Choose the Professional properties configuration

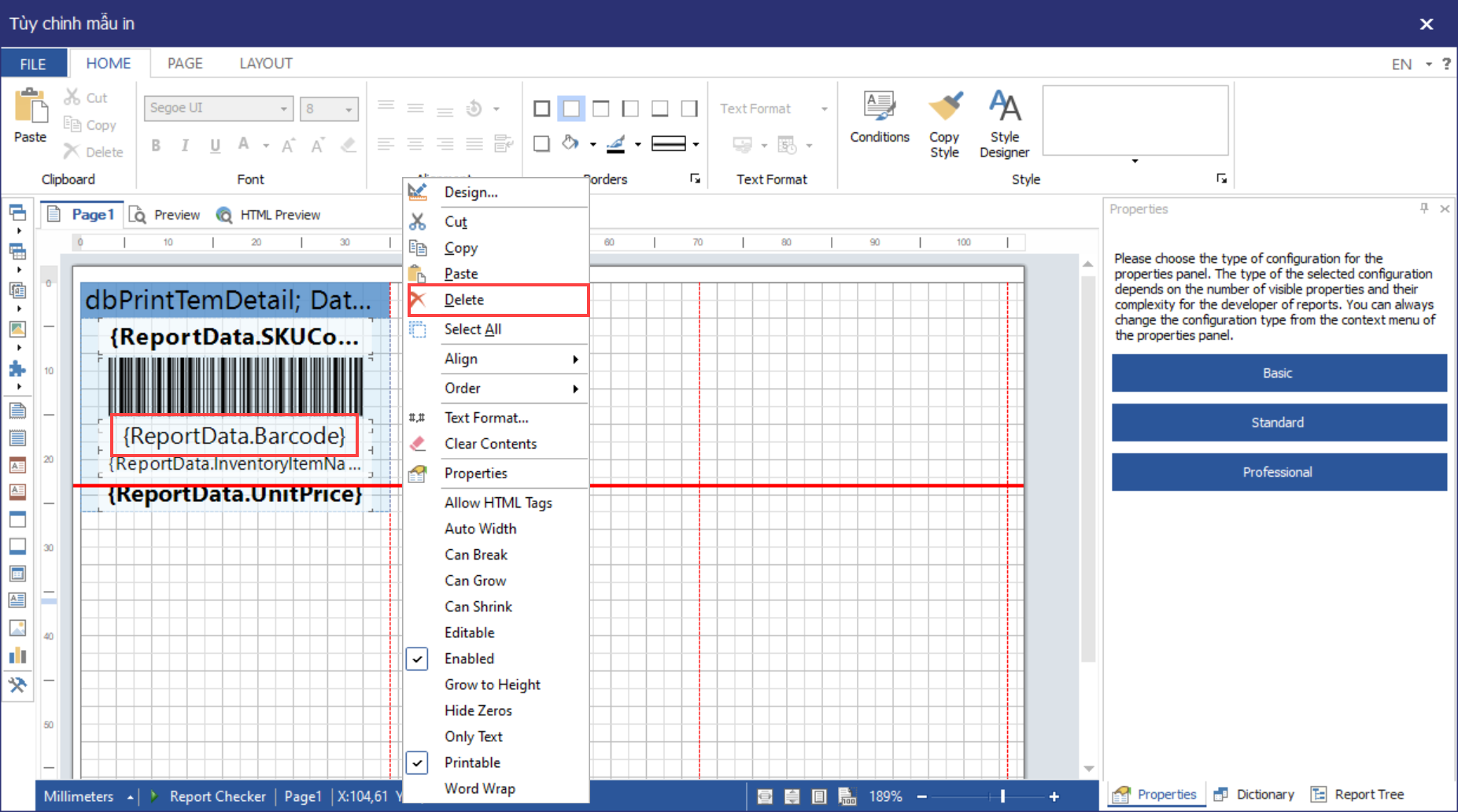point(1279,472)
